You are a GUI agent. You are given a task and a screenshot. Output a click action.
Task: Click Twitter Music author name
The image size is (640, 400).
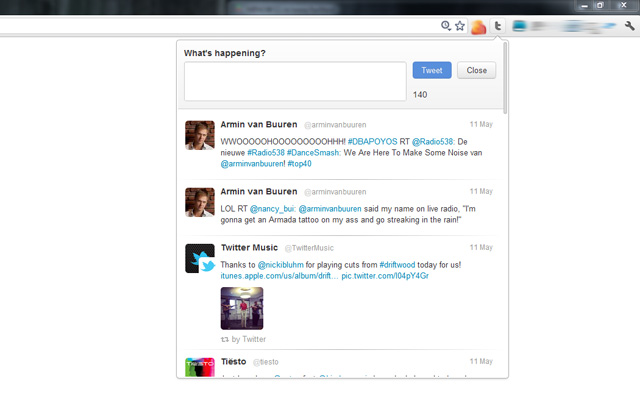point(249,247)
